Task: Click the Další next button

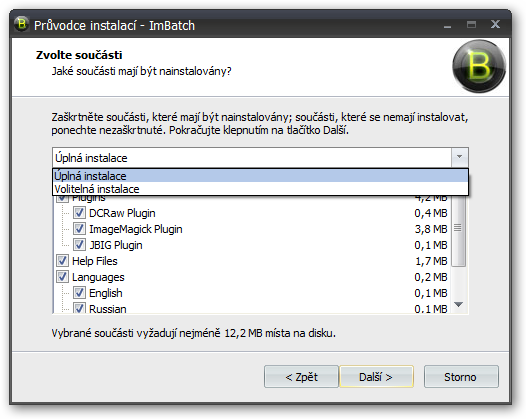Action: pyautogui.click(x=376, y=376)
